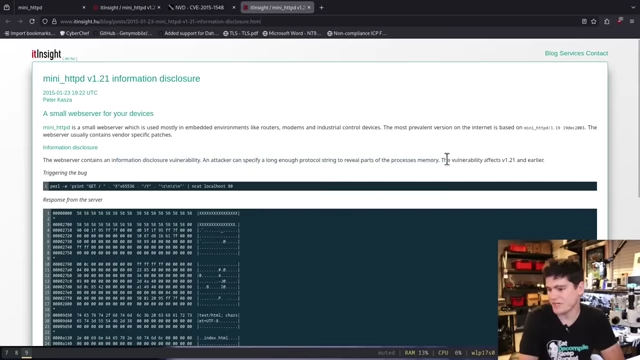
Task: Click the Triggering the bug label
Action: pyautogui.click(x=65, y=173)
